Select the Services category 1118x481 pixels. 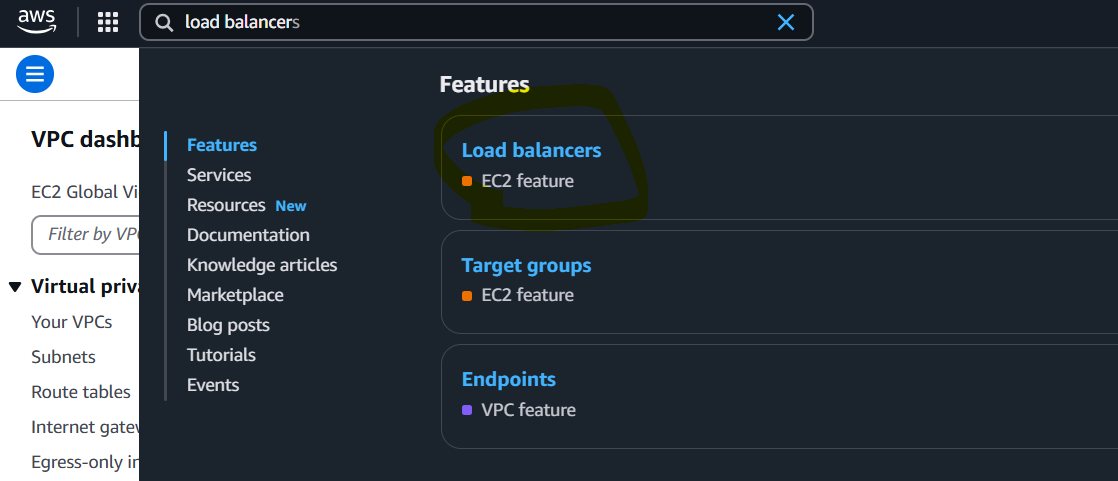(x=219, y=175)
